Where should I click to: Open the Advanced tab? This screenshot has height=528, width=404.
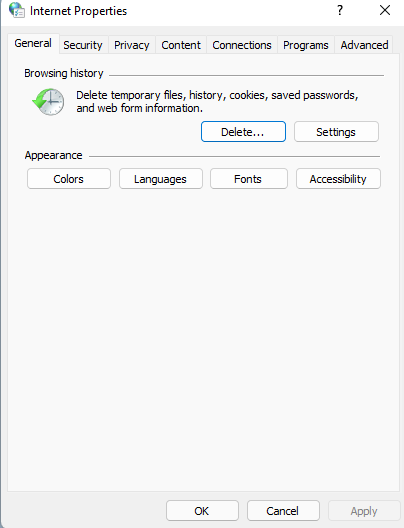click(x=364, y=45)
